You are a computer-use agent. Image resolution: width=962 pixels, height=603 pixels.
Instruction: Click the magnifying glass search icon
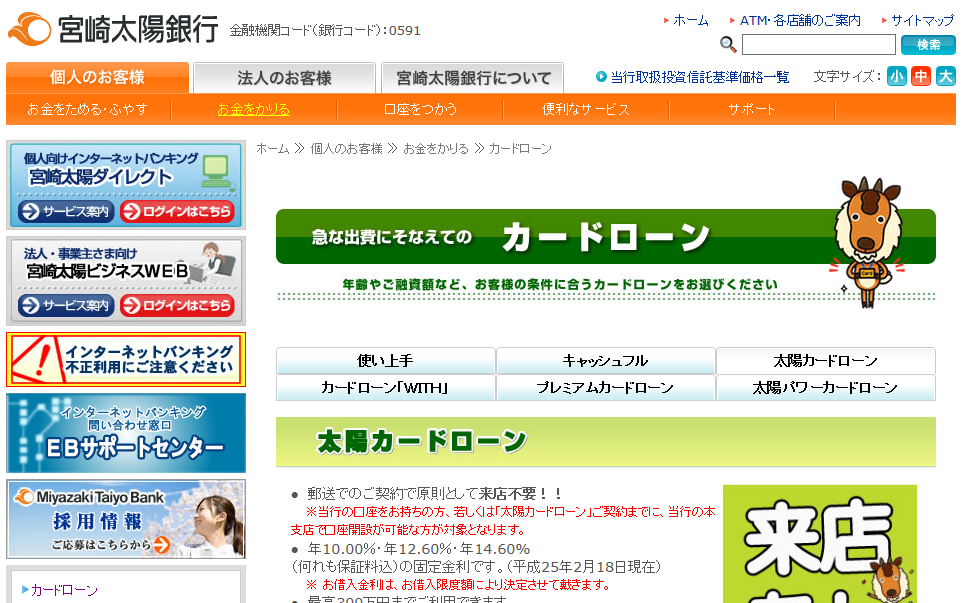(728, 45)
